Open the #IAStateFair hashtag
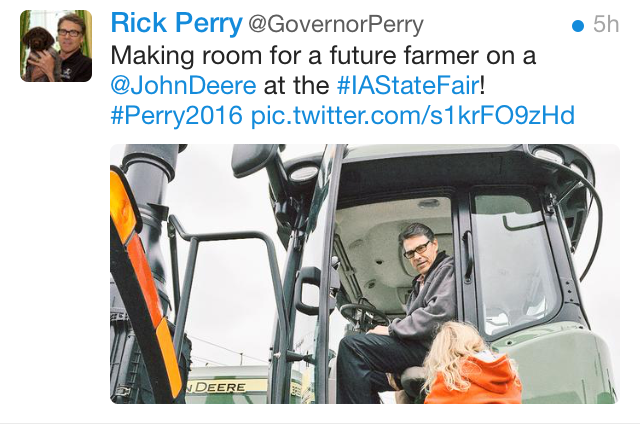Image resolution: width=640 pixels, height=428 pixels. pyautogui.click(x=408, y=86)
